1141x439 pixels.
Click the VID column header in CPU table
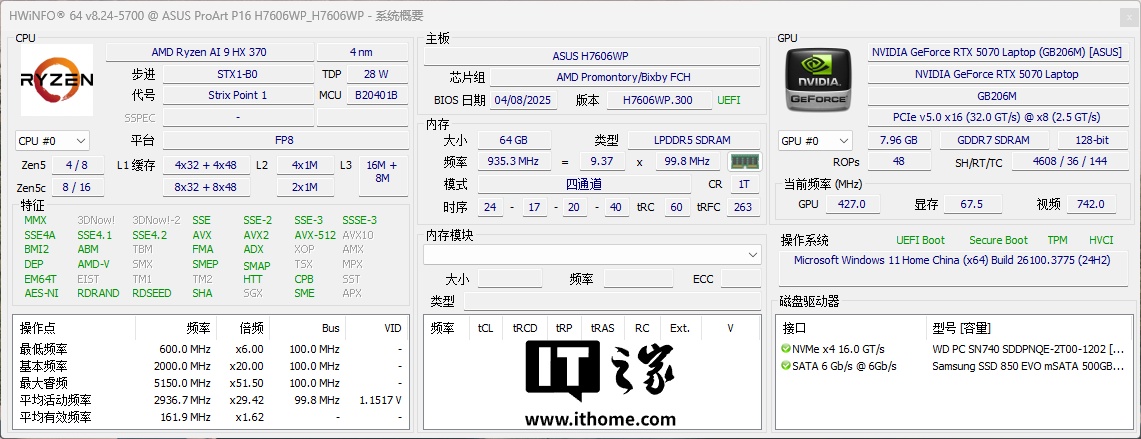click(x=392, y=328)
